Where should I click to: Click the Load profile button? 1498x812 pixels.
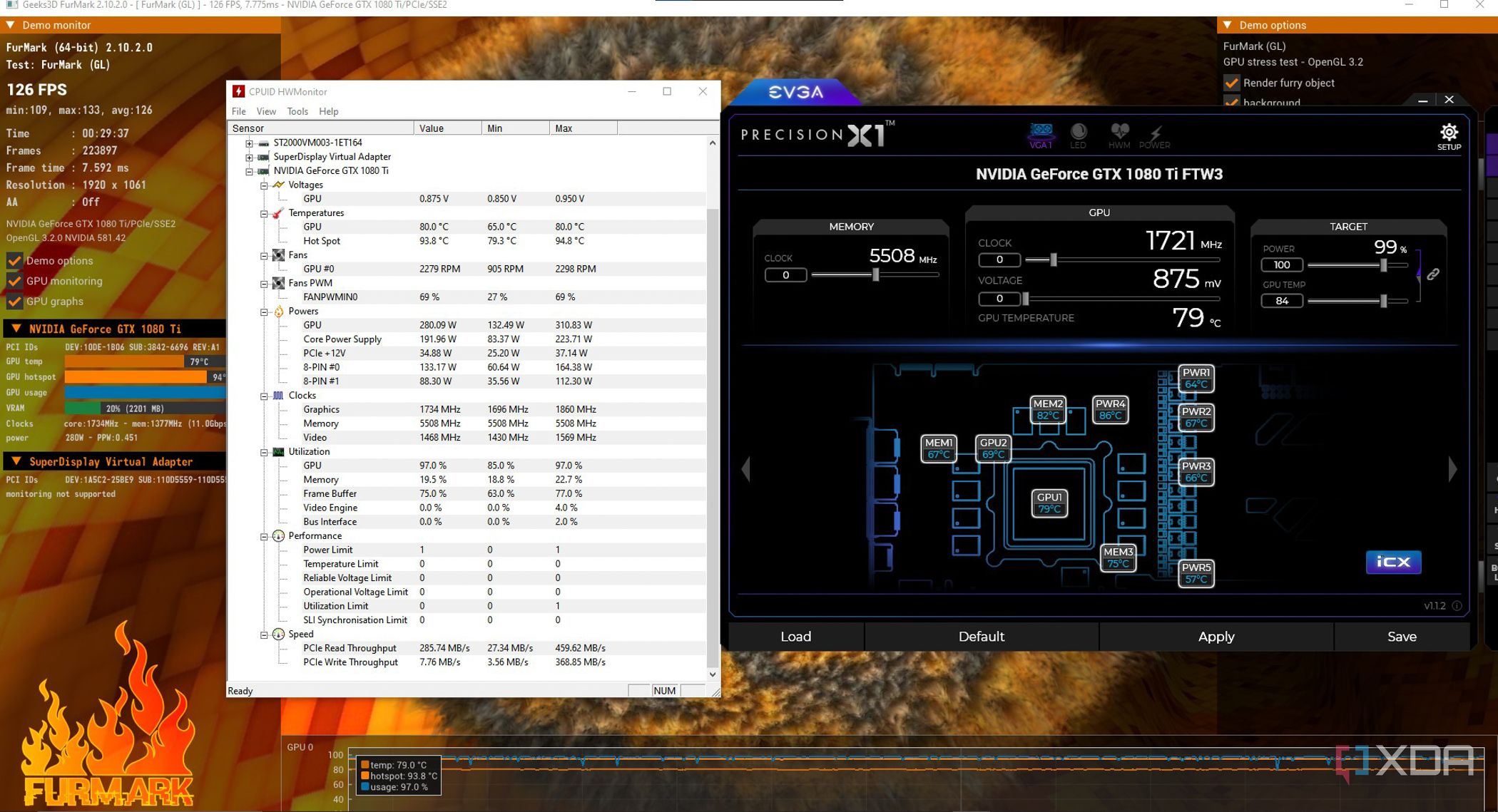796,637
